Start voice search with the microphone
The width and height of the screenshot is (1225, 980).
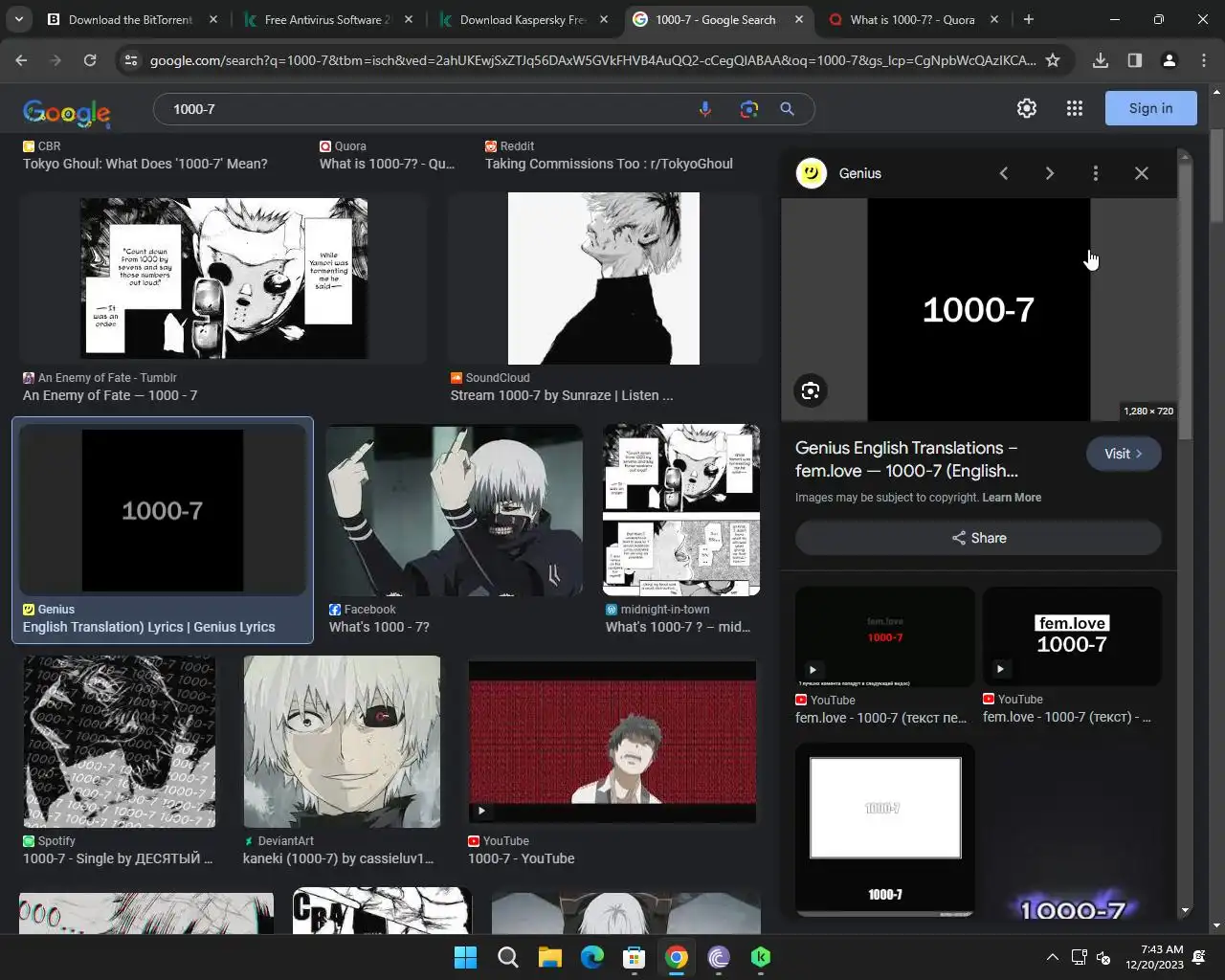coord(705,109)
